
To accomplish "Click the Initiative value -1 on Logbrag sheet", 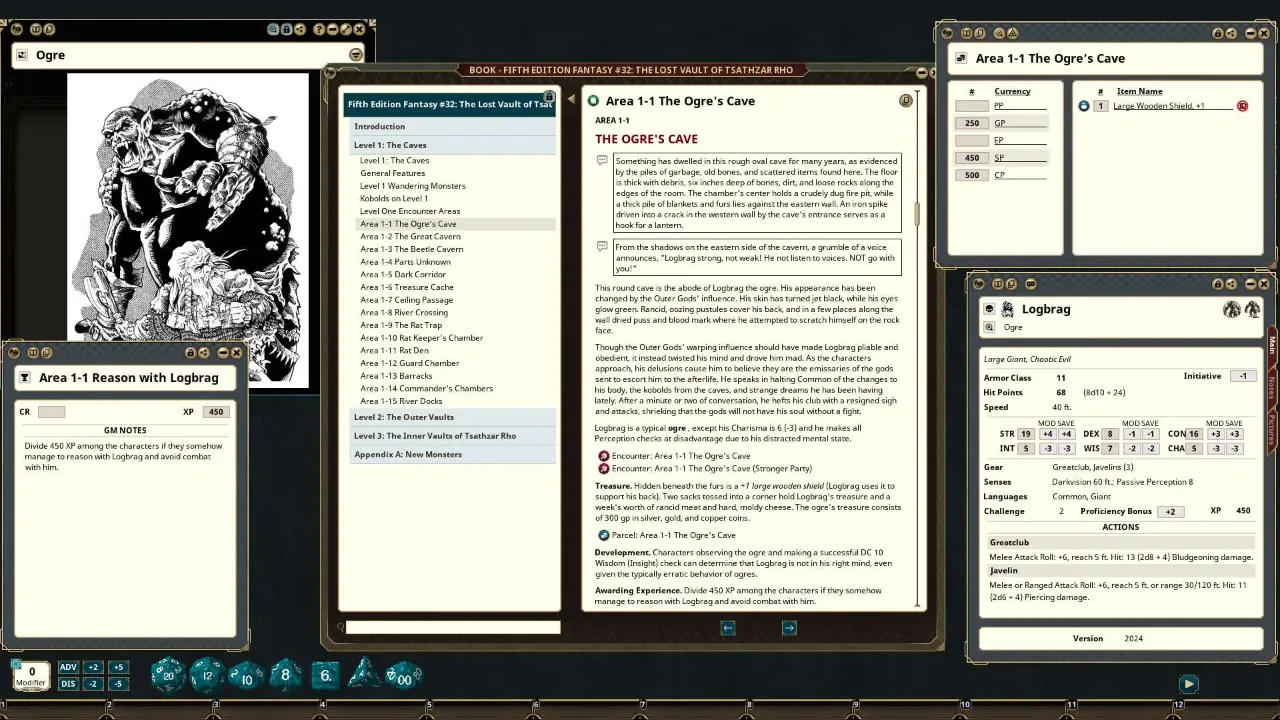I will 1243,376.
